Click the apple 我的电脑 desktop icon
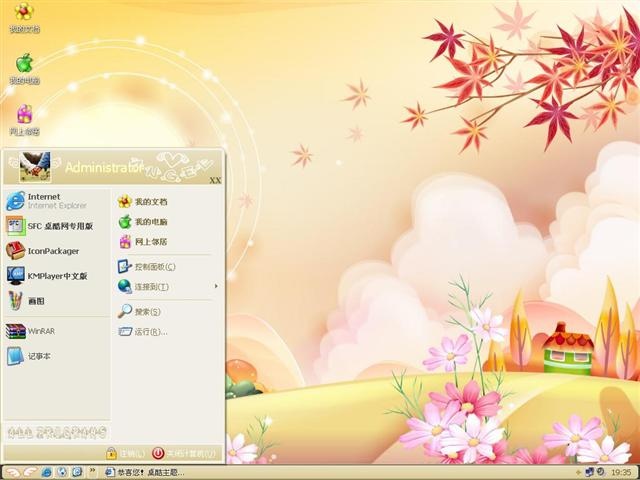Viewport: 640px width, 480px height. (x=24, y=68)
